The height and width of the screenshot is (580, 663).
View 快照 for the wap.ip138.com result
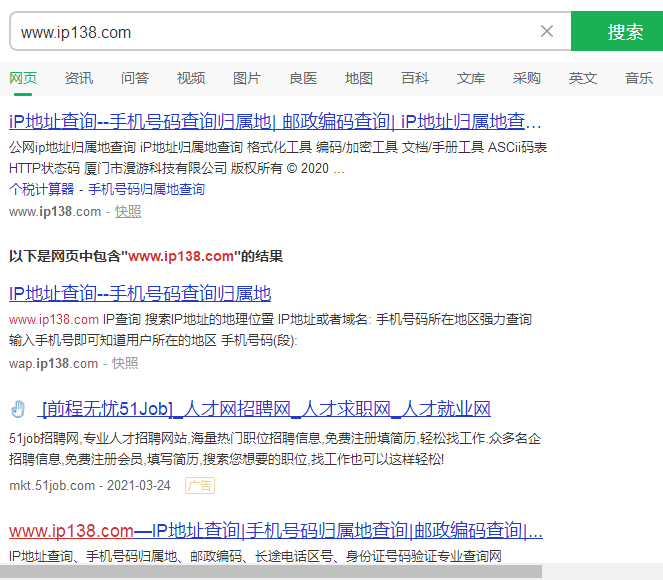125,363
